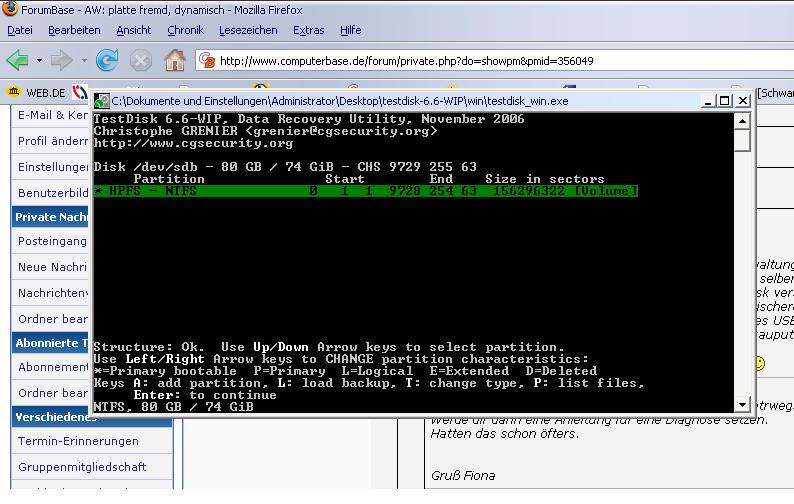Image resolution: width=794 pixels, height=504 pixels.
Task: Minimize the TestDisk console window
Action: pyautogui.click(x=708, y=101)
